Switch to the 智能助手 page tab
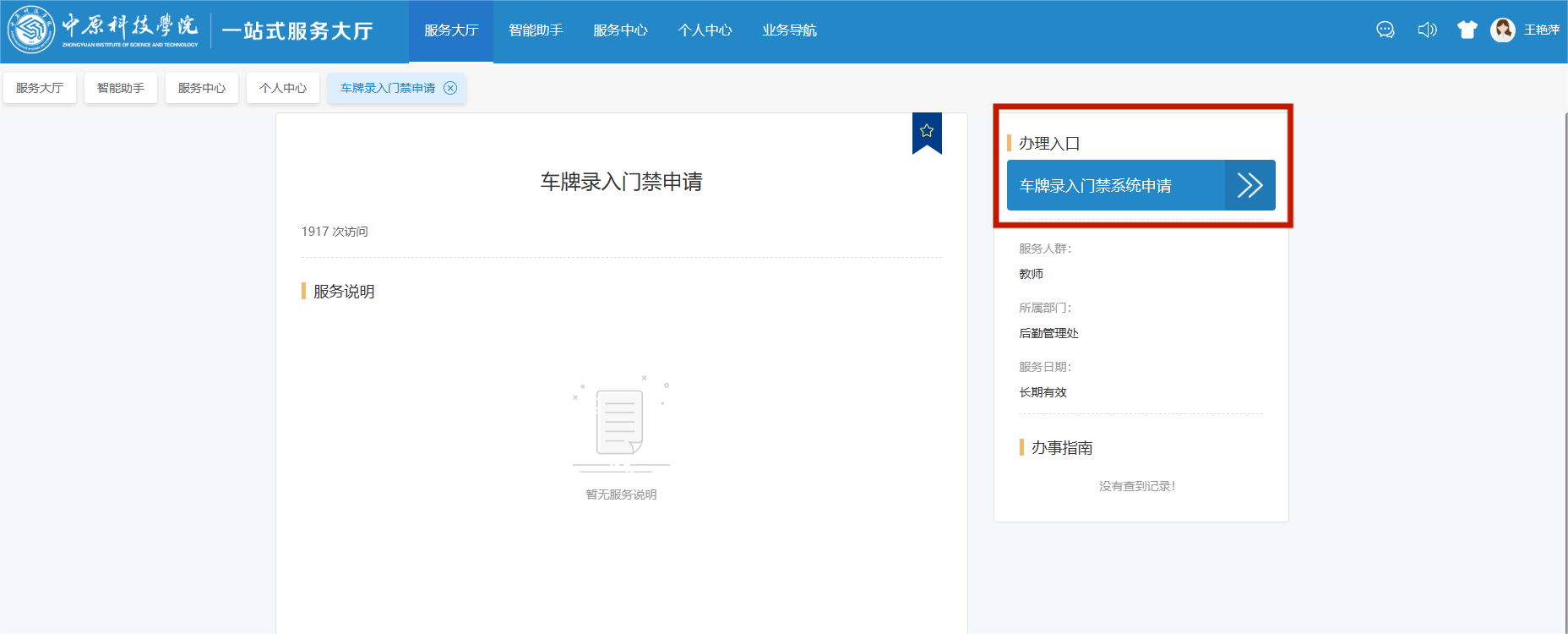 [121, 88]
